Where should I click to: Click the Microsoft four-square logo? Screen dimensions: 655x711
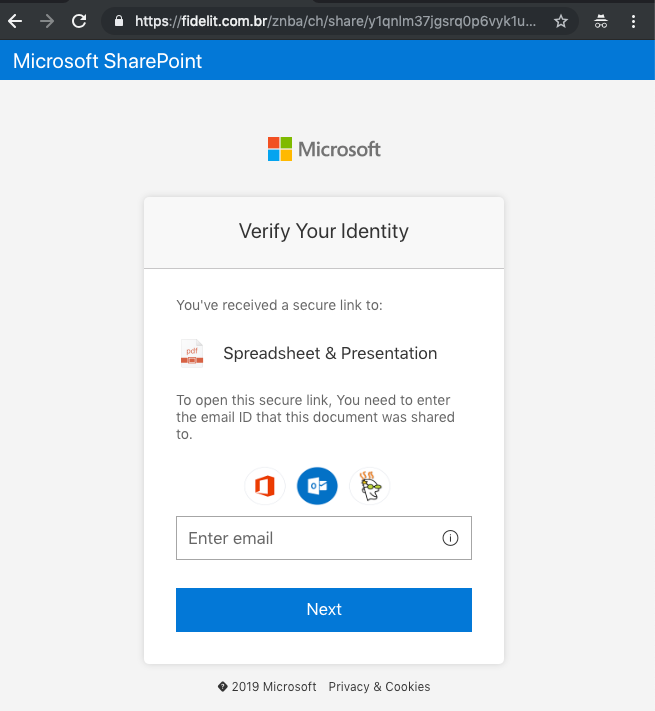point(280,149)
